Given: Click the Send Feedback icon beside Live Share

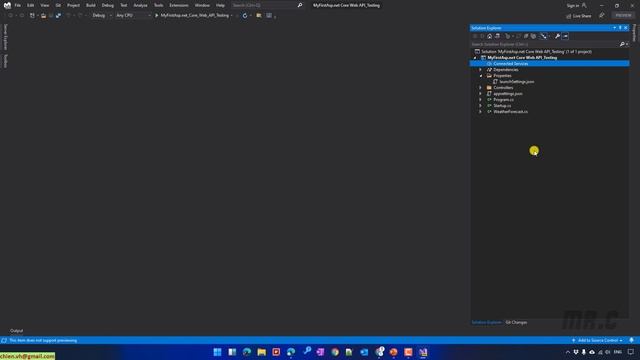Looking at the screenshot, I should coord(602,16).
